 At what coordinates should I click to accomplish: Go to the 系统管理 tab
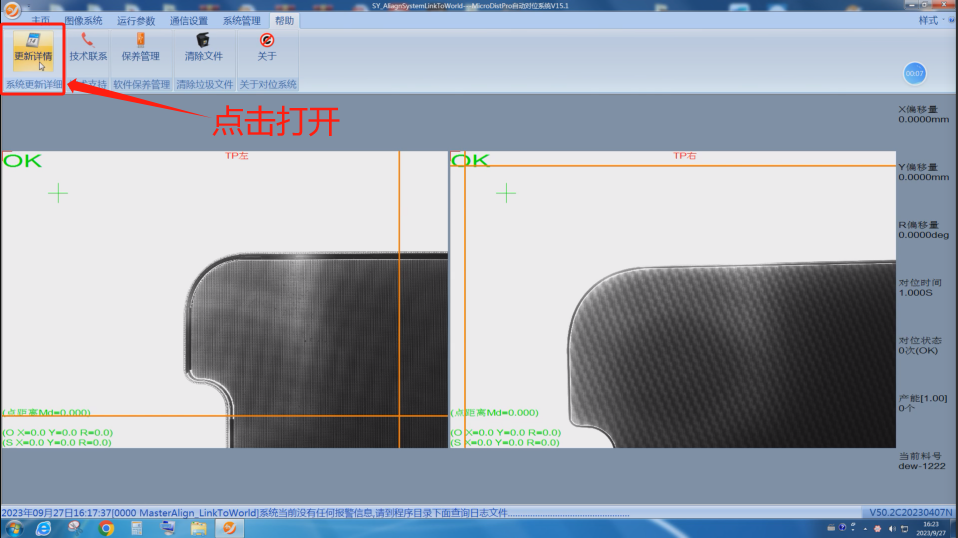point(241,21)
